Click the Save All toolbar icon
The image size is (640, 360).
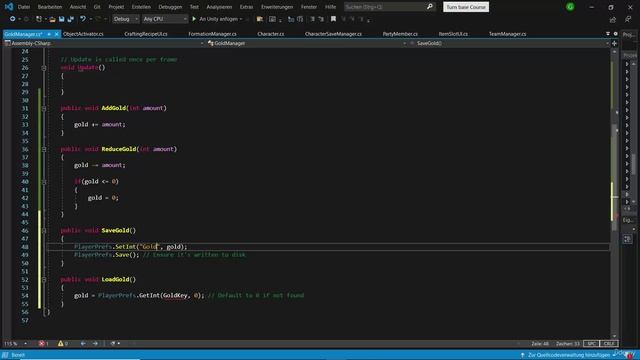coord(71,19)
